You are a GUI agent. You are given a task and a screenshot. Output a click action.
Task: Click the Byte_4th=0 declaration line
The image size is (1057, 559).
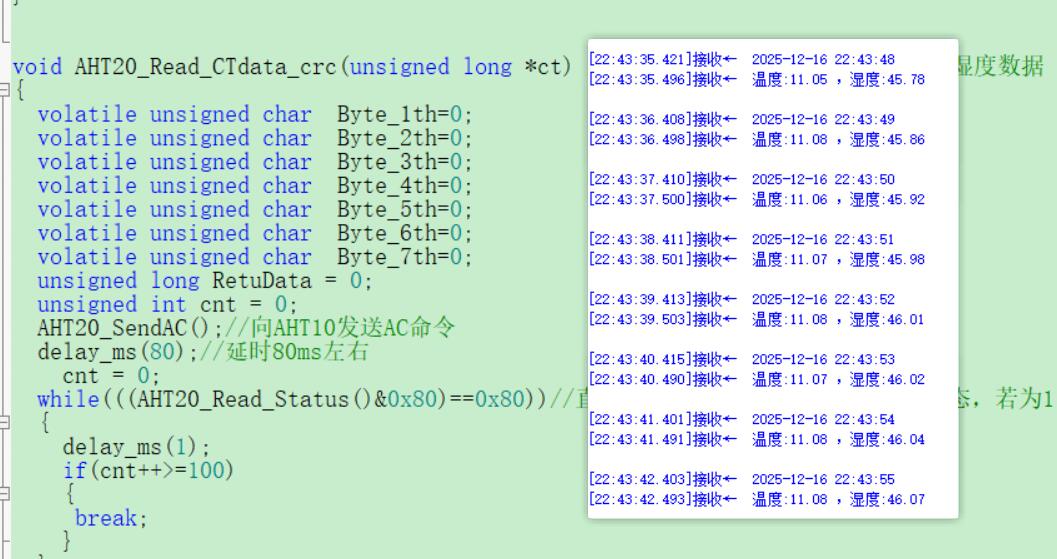point(255,185)
